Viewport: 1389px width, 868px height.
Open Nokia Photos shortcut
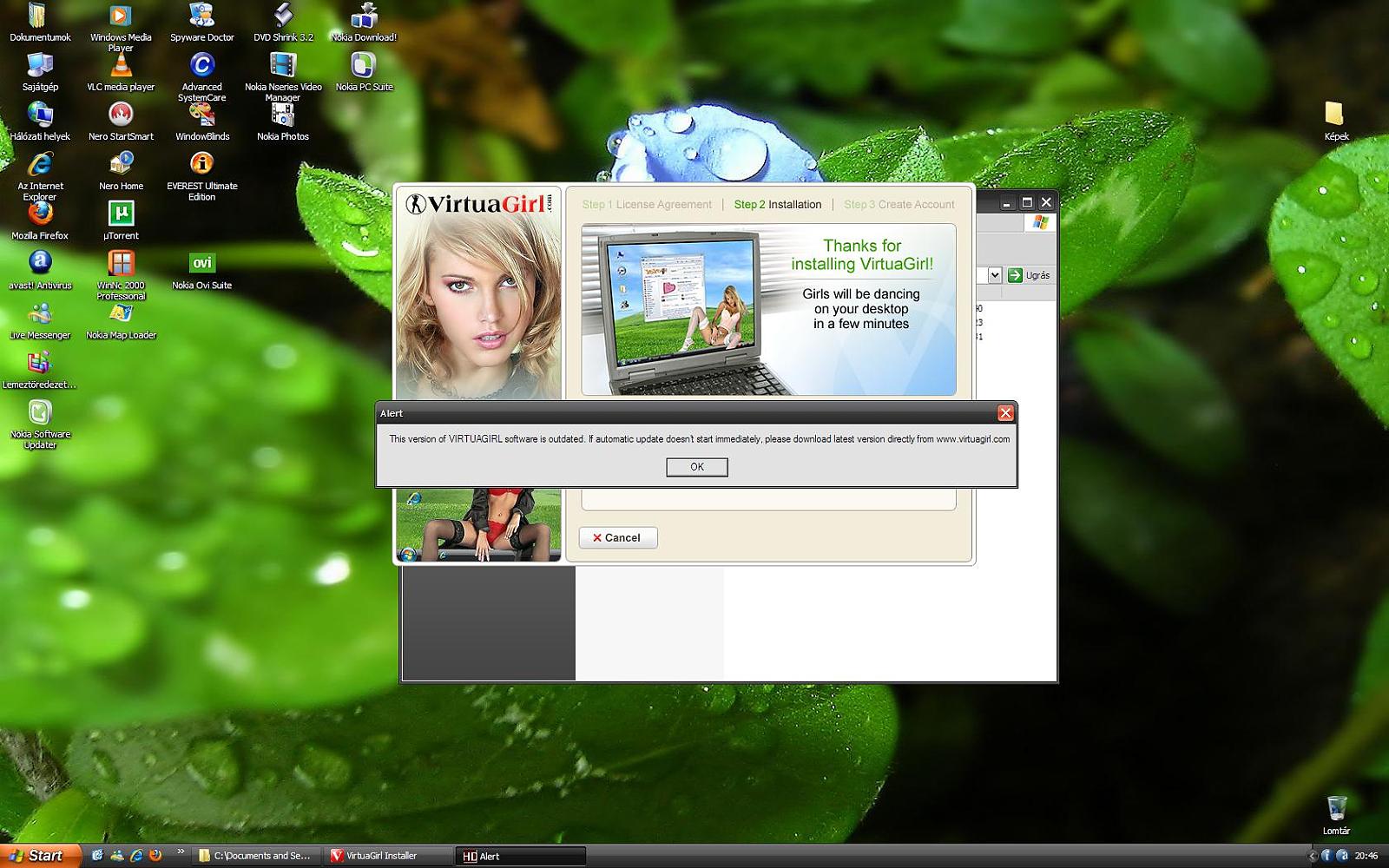(283, 122)
